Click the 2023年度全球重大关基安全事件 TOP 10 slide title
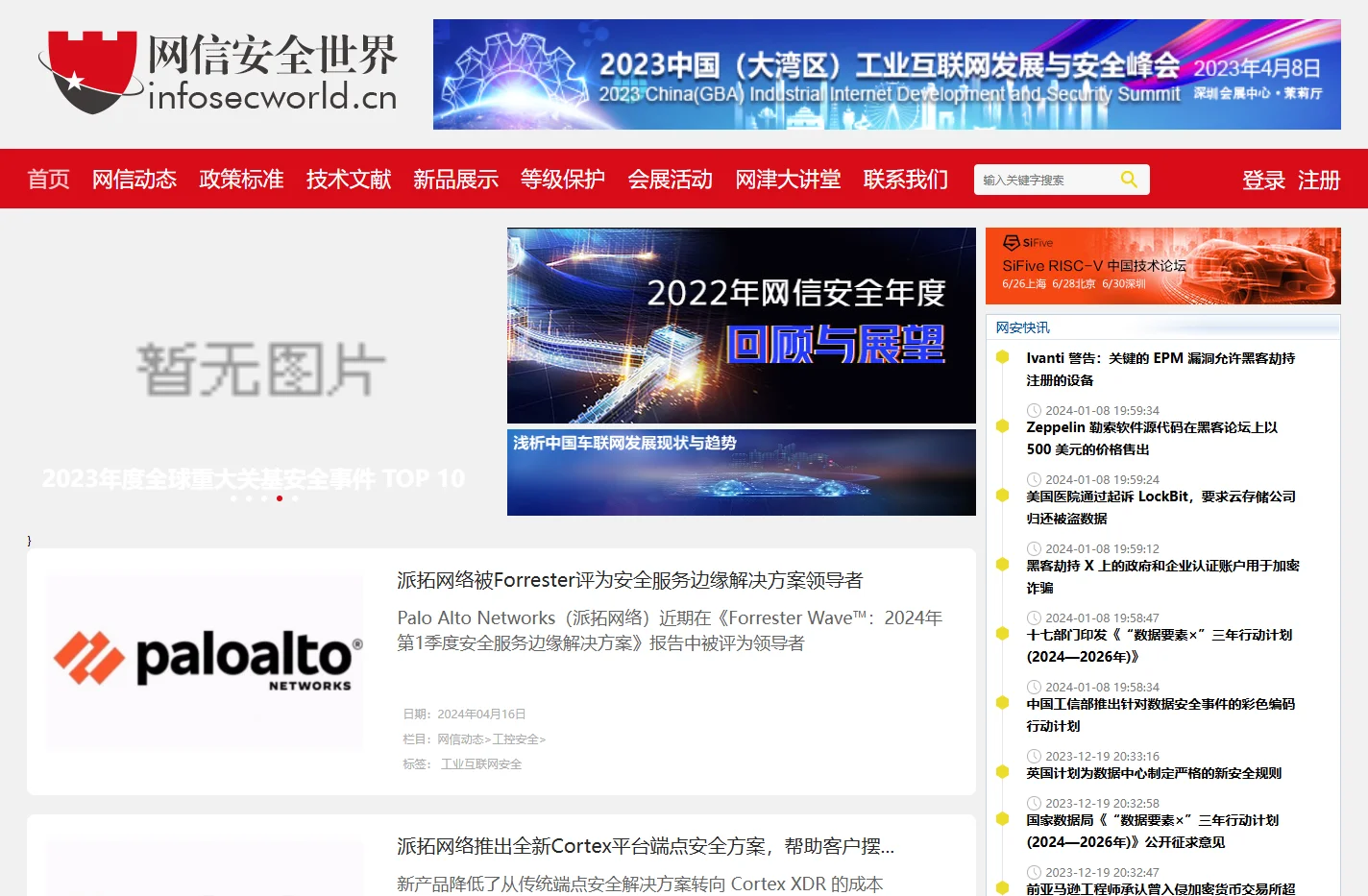 [254, 477]
